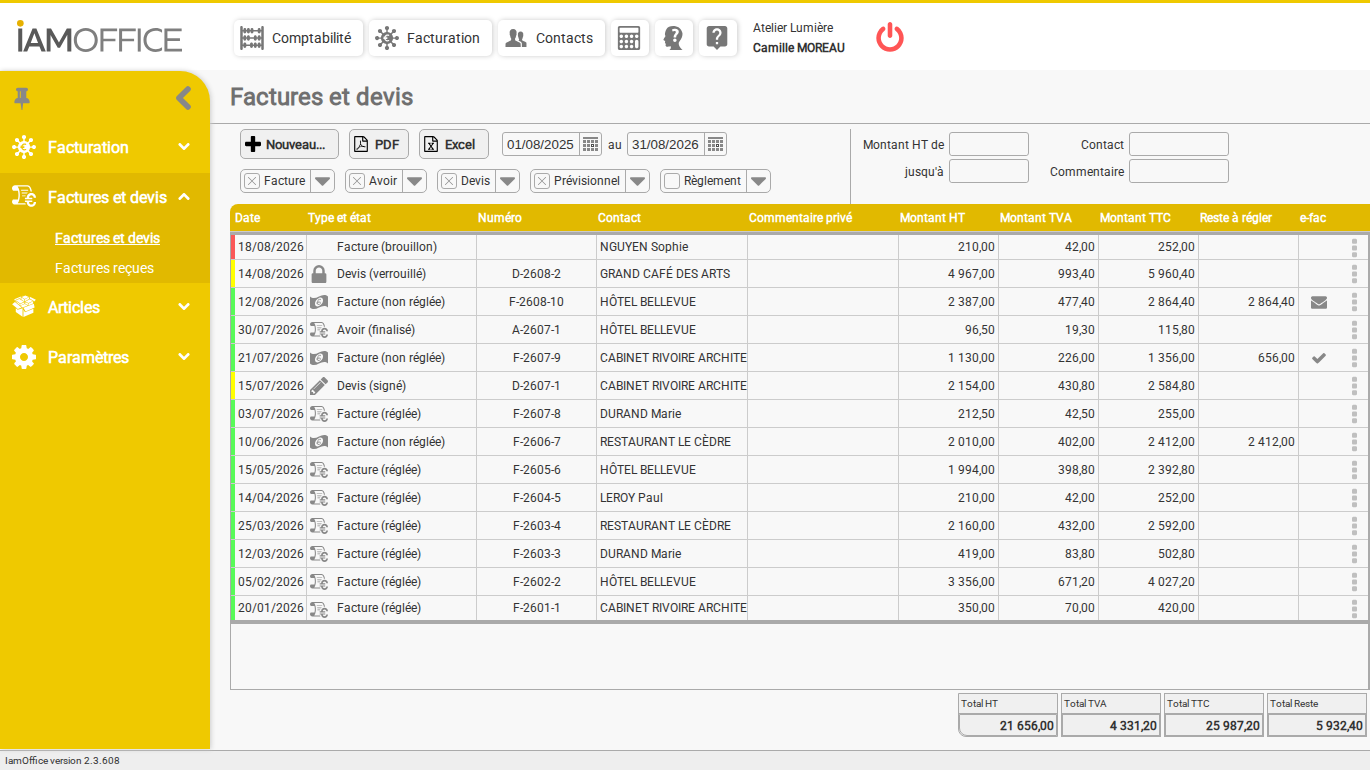The width and height of the screenshot is (1370, 770).
Task: Click the red power logout icon
Action: [890, 38]
